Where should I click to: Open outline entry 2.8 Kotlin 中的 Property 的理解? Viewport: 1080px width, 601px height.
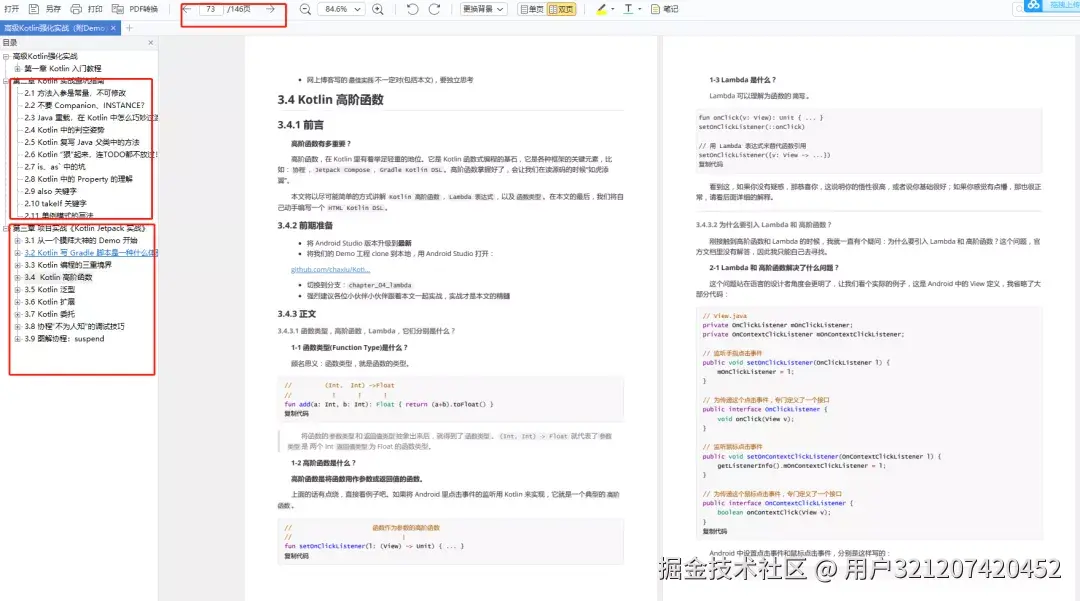pyautogui.click(x=78, y=179)
